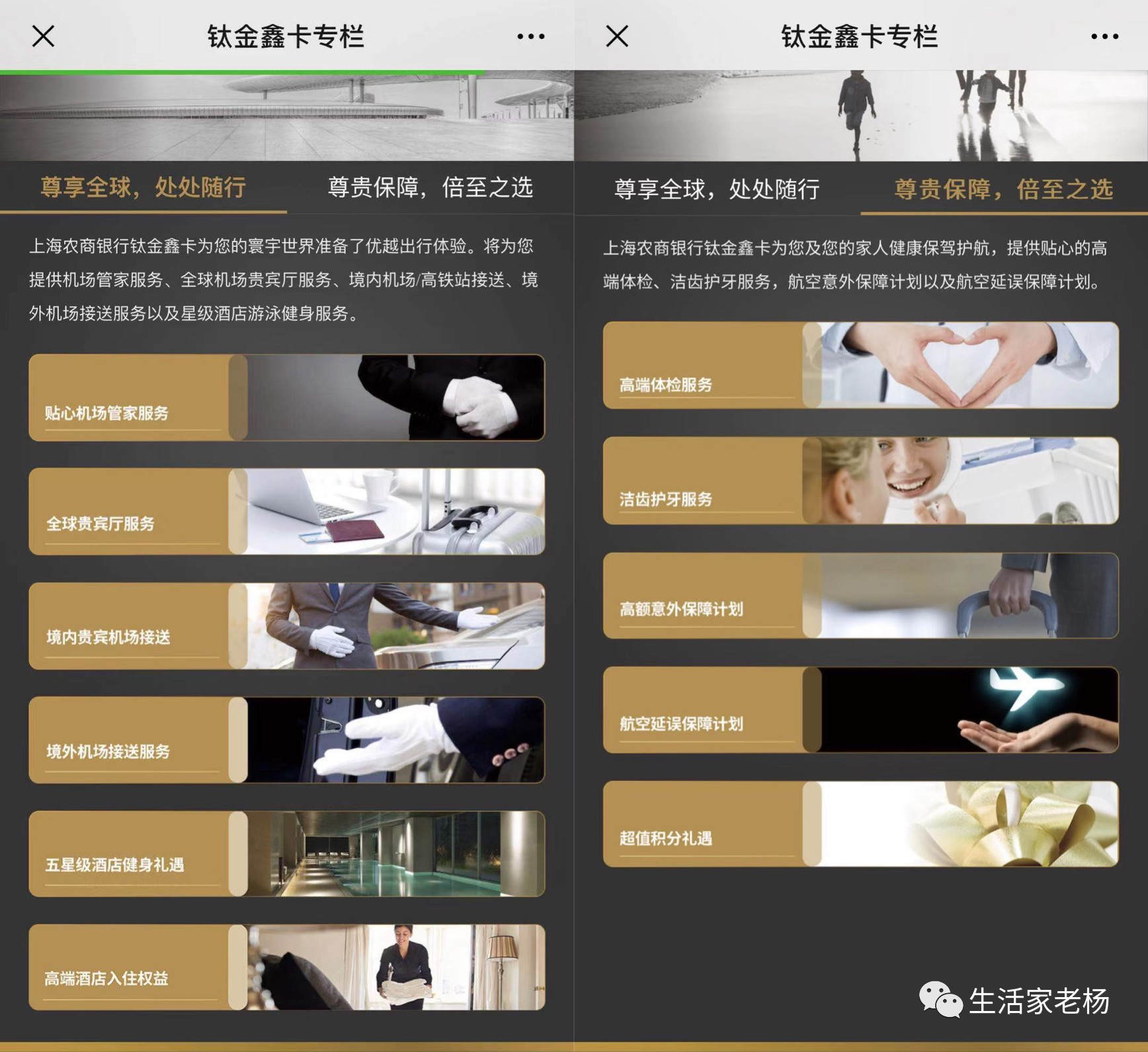Click the right page title 钛金鑫卡专栏

tap(860, 36)
